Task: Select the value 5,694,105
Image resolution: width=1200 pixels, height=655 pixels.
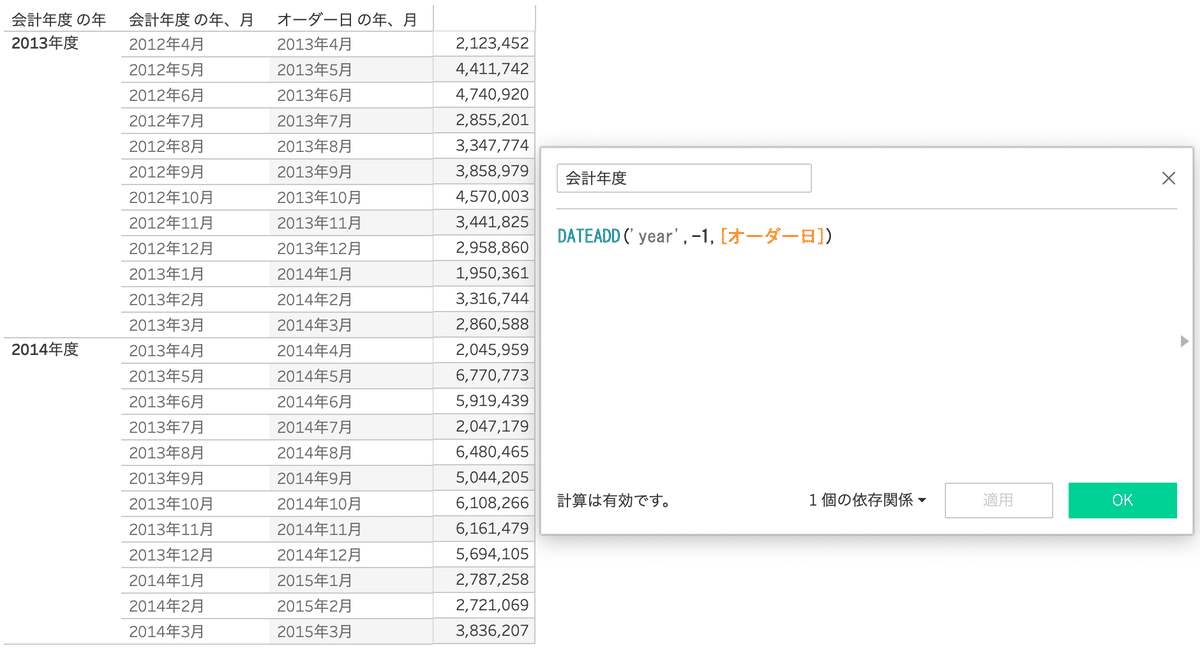Action: [492, 553]
